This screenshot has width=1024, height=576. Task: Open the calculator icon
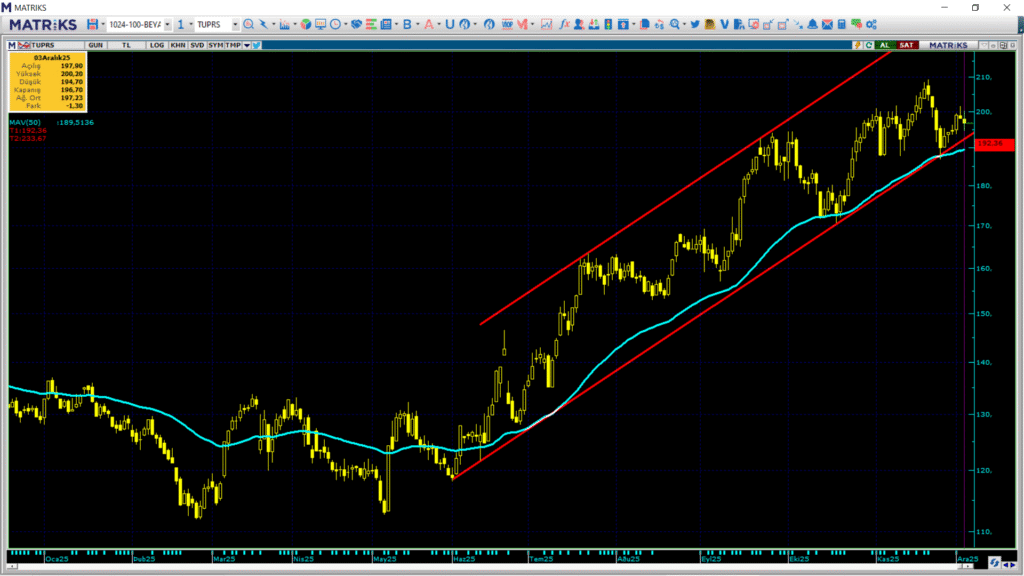pos(842,24)
